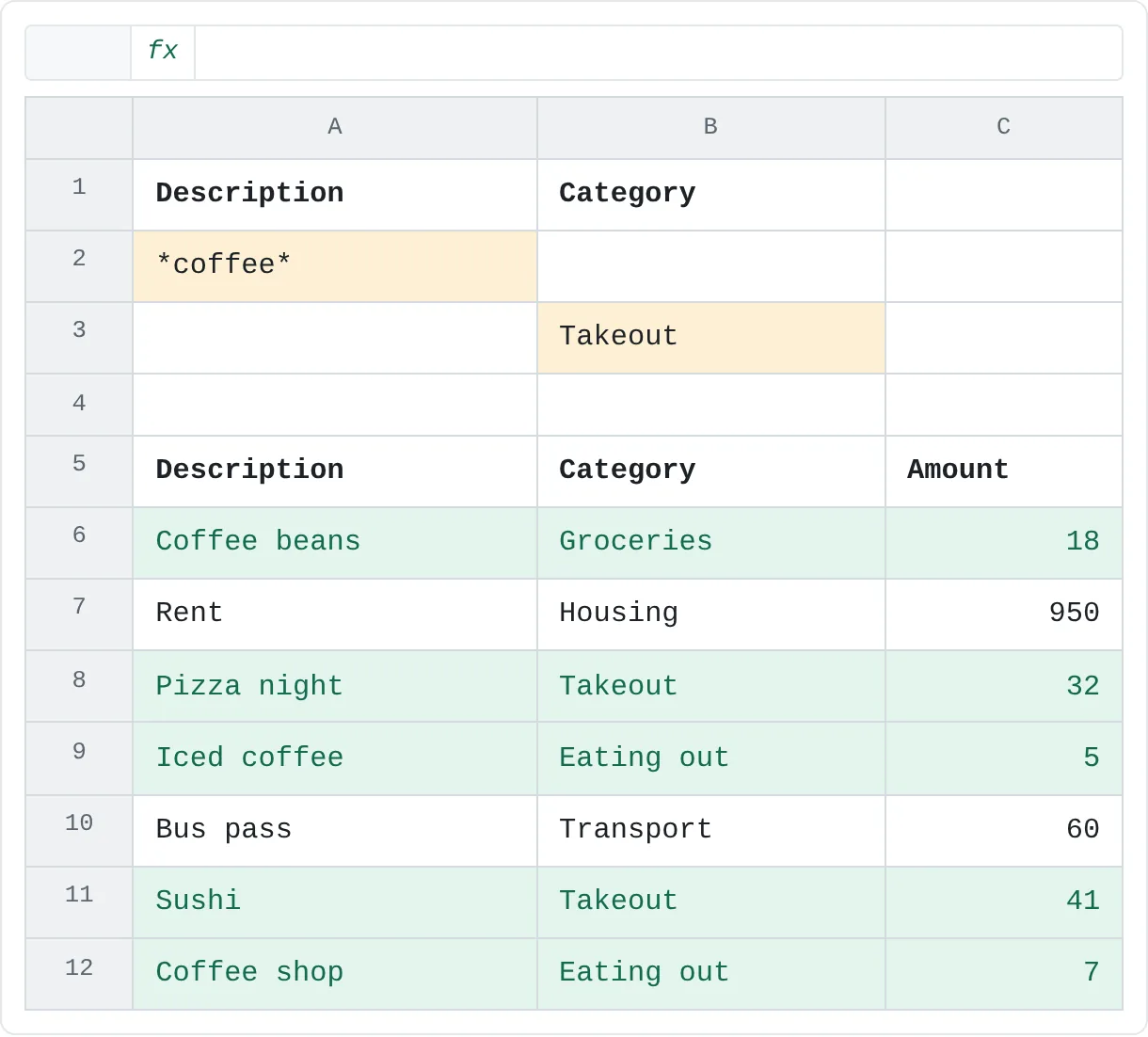Click the Takeout cell in row 8
Image resolution: width=1148 pixels, height=1037 pixels.
[711, 687]
